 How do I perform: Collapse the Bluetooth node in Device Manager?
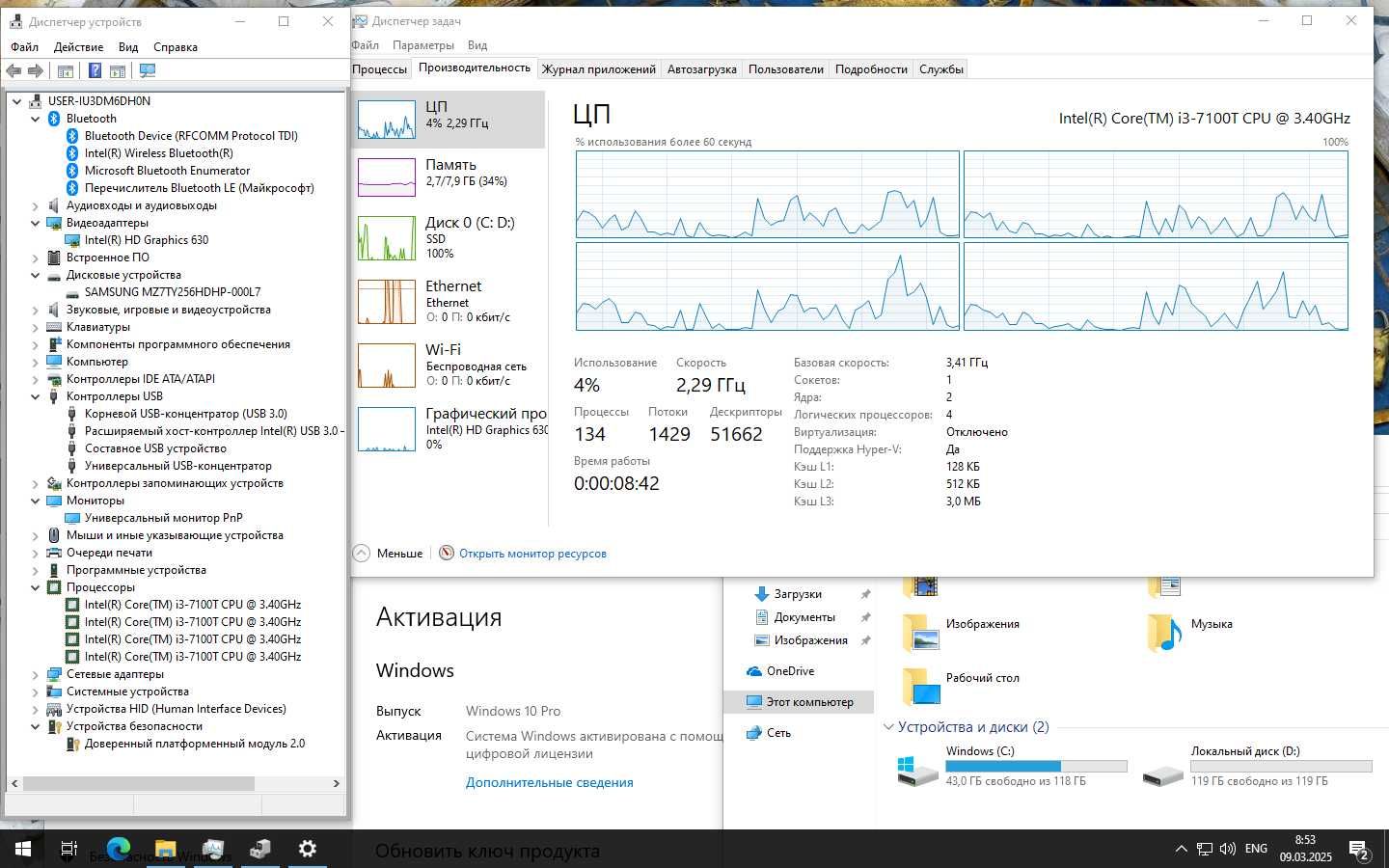pos(36,119)
